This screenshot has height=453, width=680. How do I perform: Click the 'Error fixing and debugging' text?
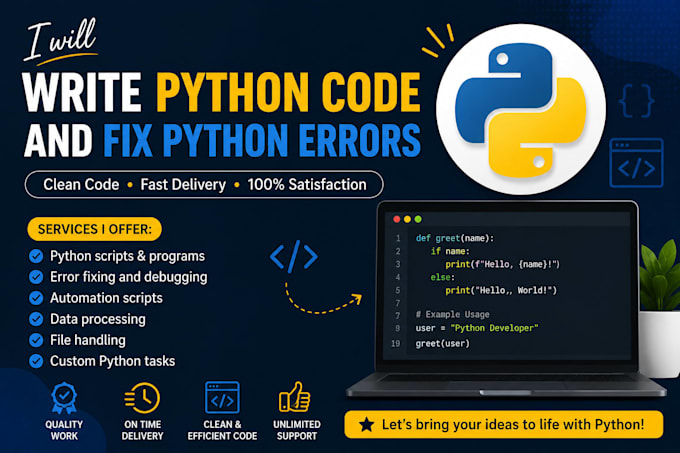(129, 277)
